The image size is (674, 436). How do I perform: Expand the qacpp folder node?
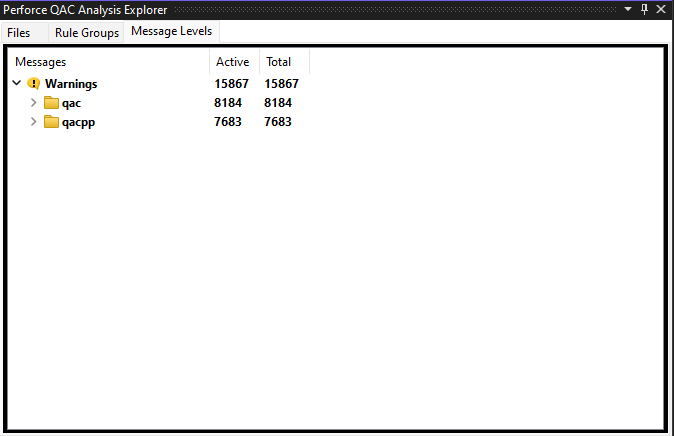pyautogui.click(x=33, y=122)
